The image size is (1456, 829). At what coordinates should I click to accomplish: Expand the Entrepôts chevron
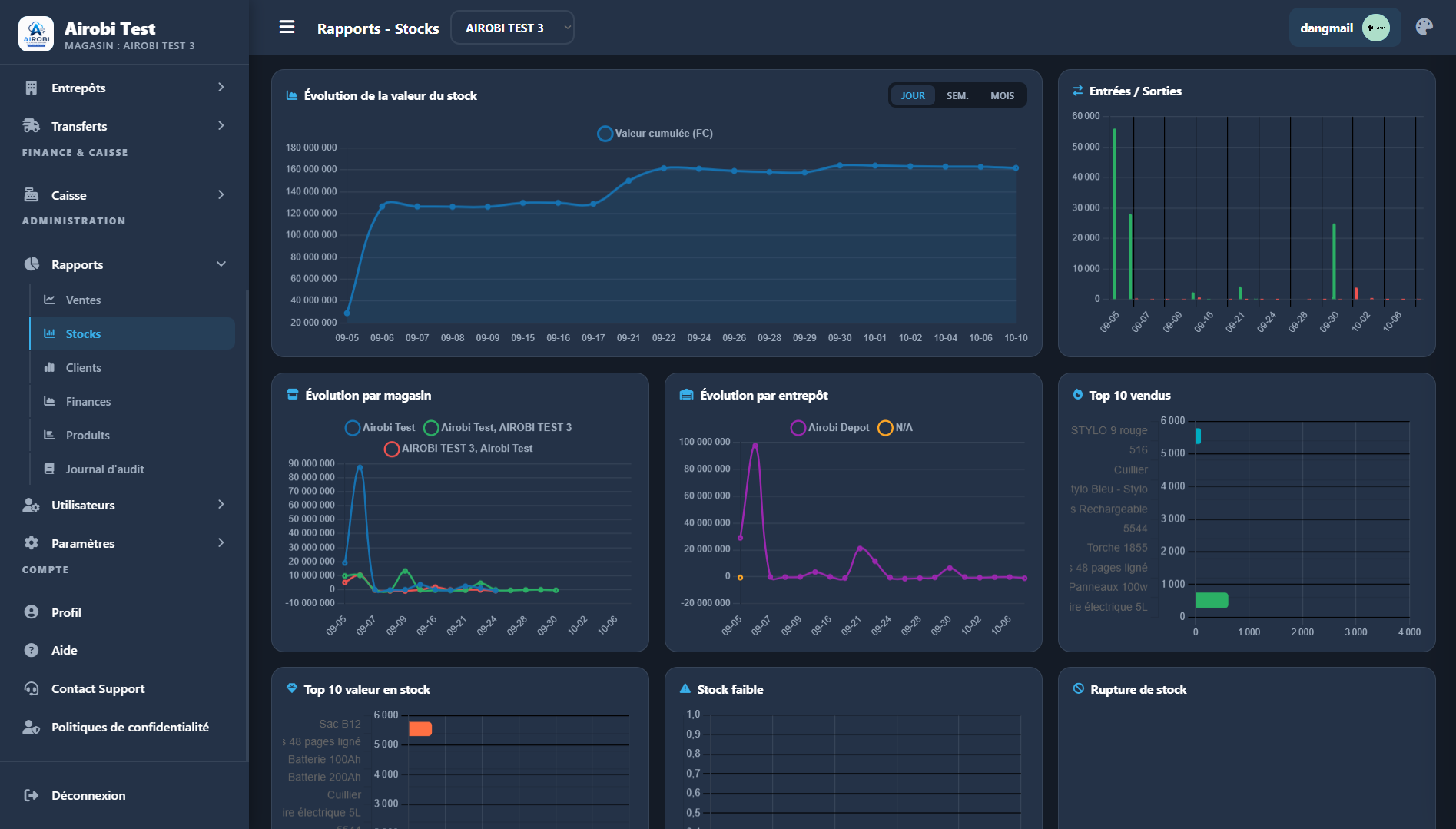pyautogui.click(x=221, y=88)
